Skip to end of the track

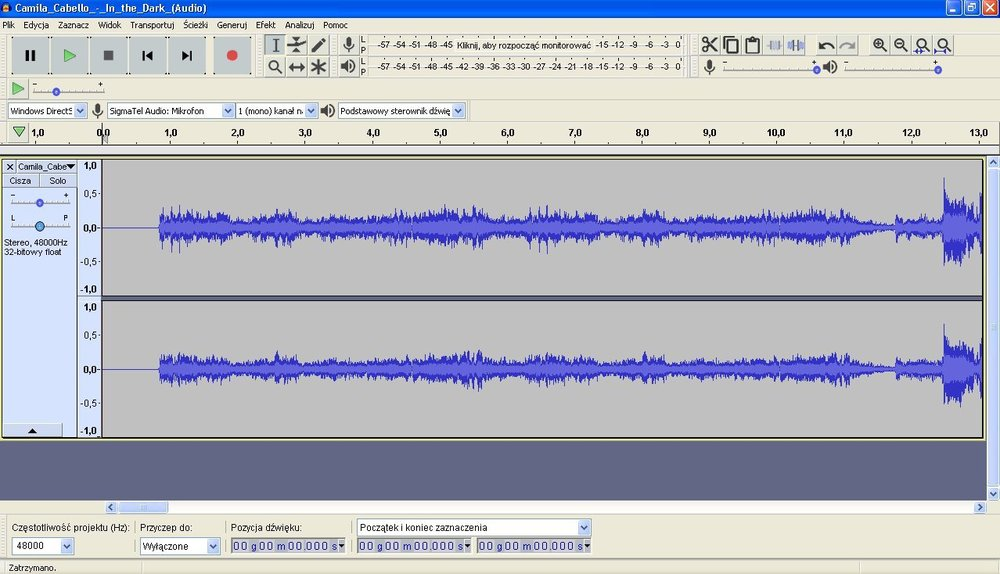[x=186, y=55]
